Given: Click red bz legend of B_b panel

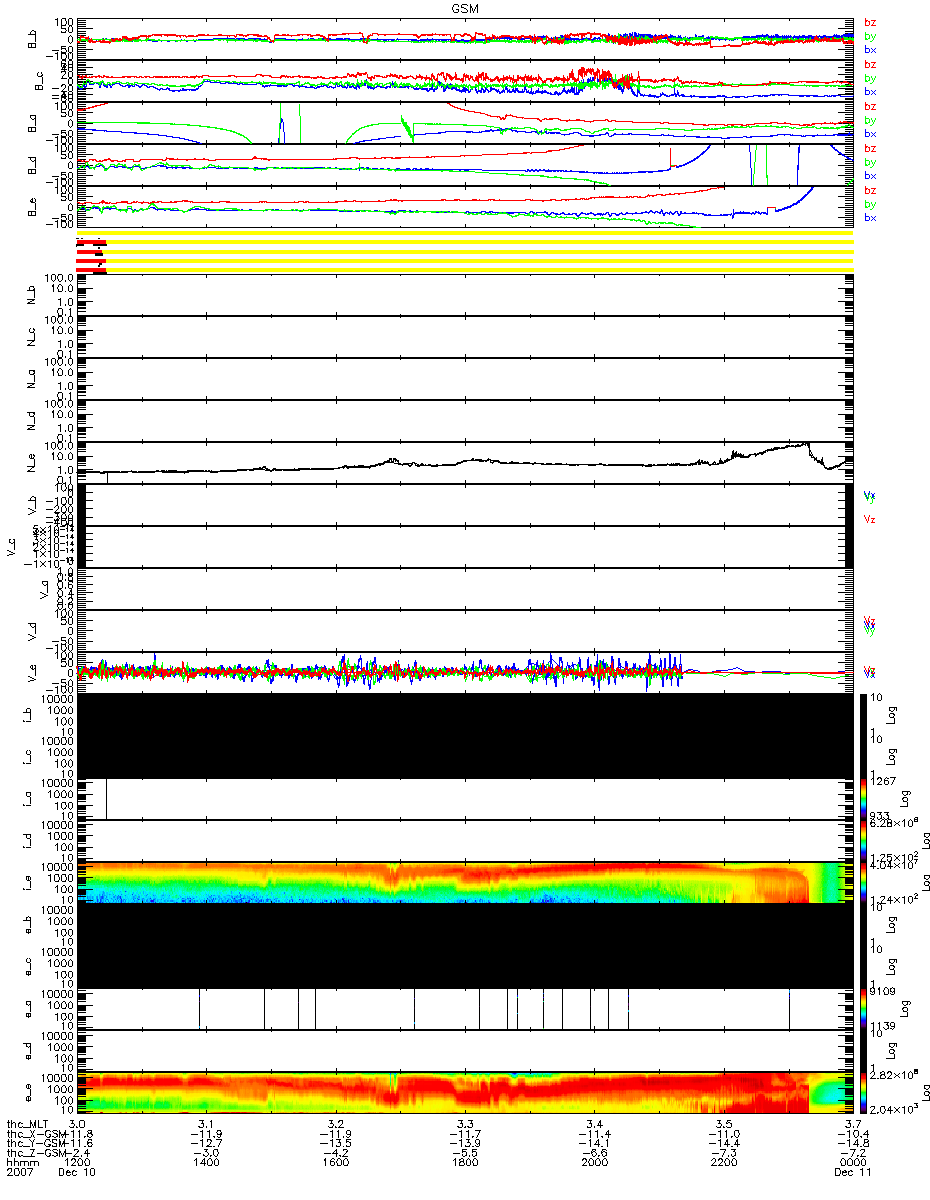Looking at the screenshot, I should pos(870,22).
